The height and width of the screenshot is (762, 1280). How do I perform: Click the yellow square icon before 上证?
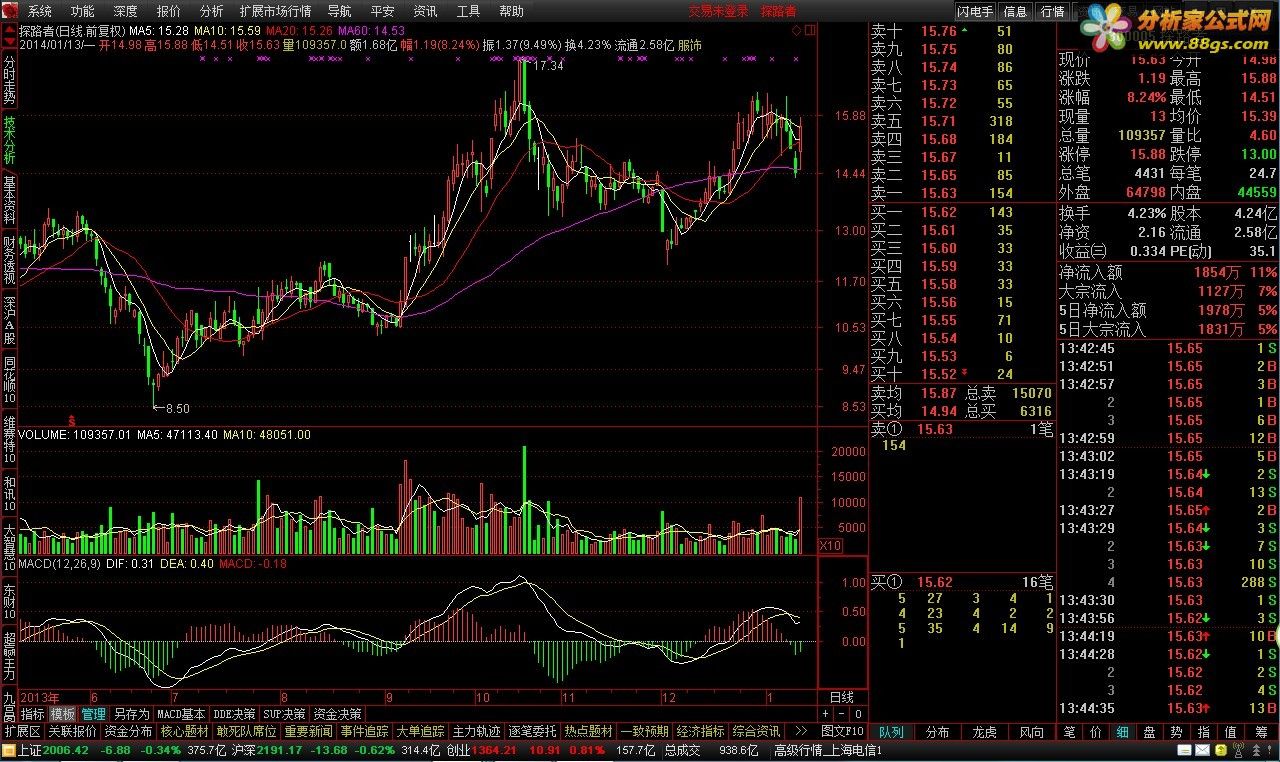(x=8, y=750)
